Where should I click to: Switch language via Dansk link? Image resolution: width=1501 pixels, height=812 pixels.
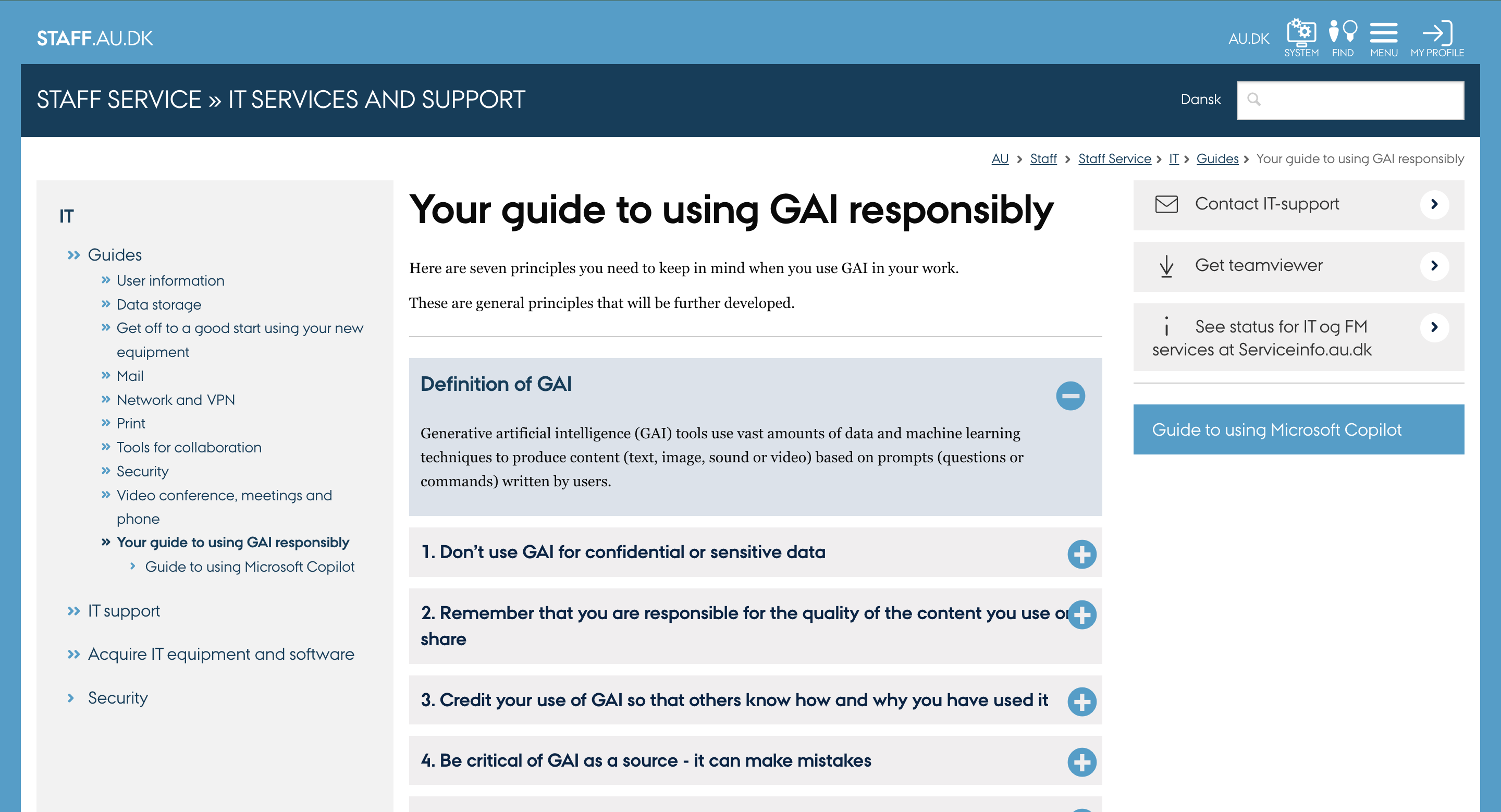point(1200,100)
